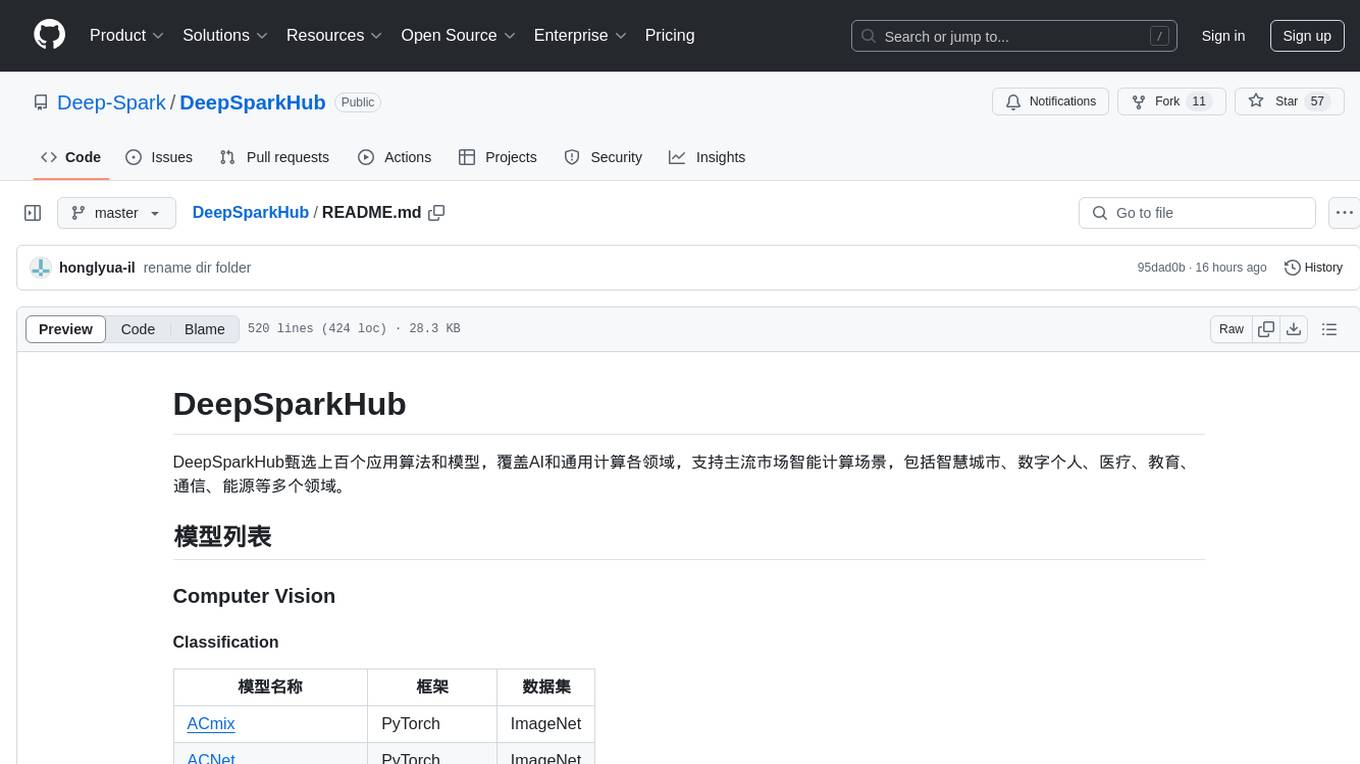Click the Public badge label
Screen dimensions: 1360x764
coord(357,102)
